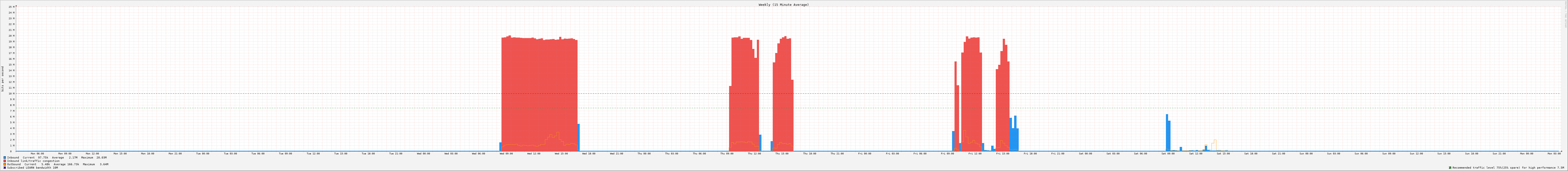Click the green Recommended traffic level swatch
Viewport: 1568px width, 171px height.
point(1450,167)
